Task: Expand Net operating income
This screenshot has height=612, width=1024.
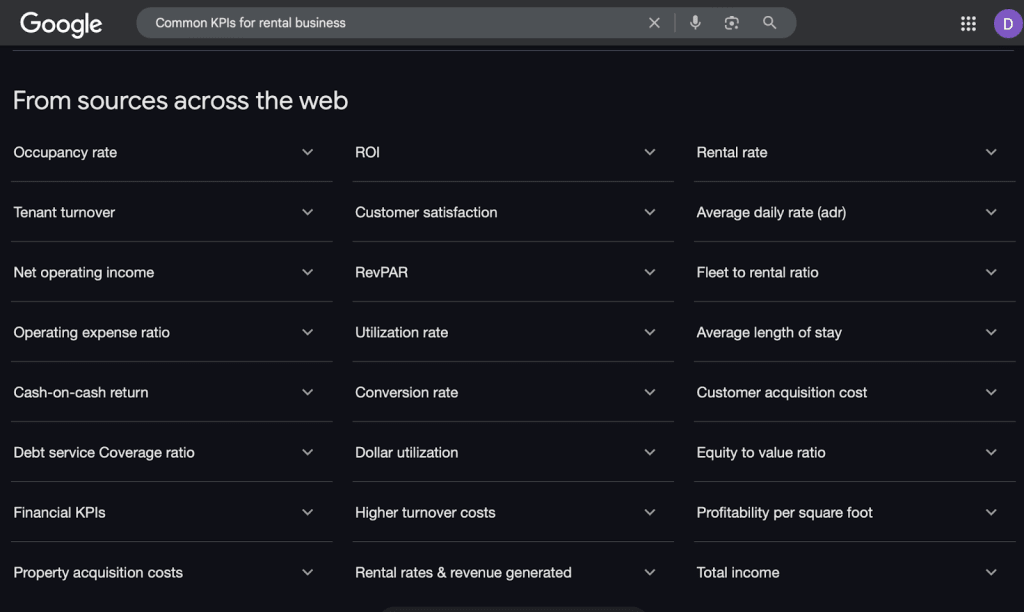Action: coord(308,272)
